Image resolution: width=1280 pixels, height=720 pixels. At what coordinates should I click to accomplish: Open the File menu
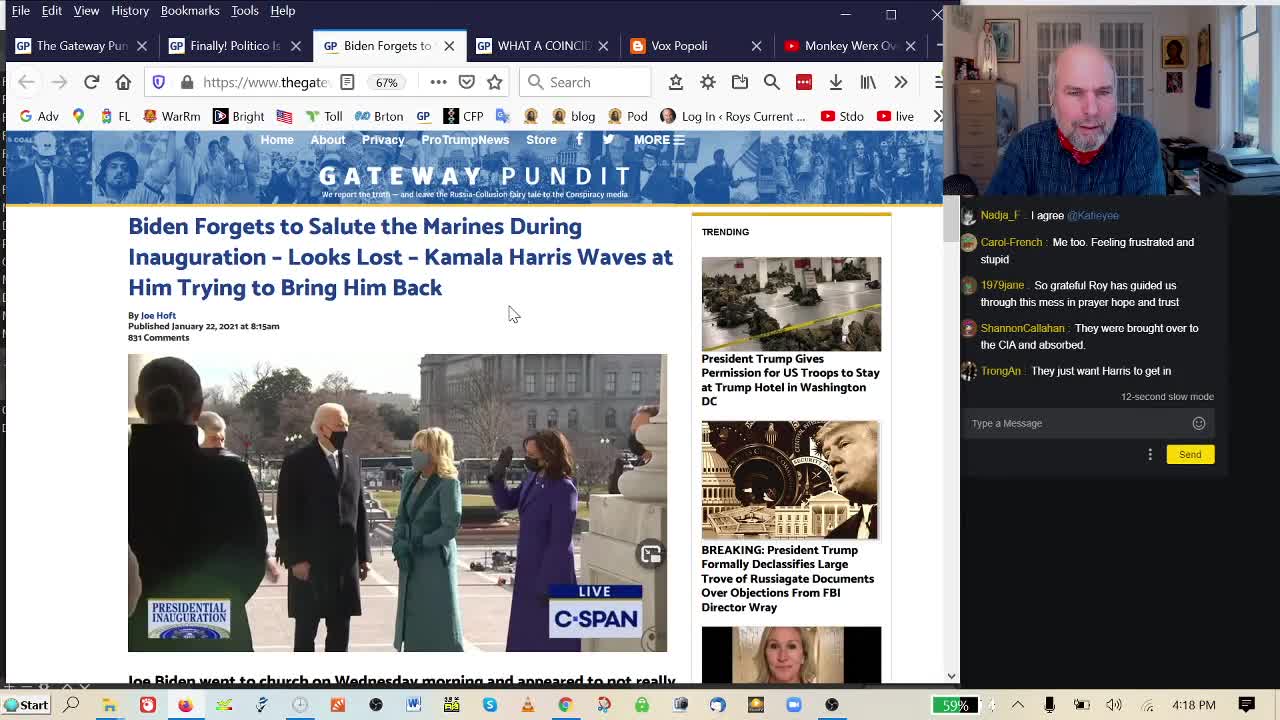coord(20,10)
